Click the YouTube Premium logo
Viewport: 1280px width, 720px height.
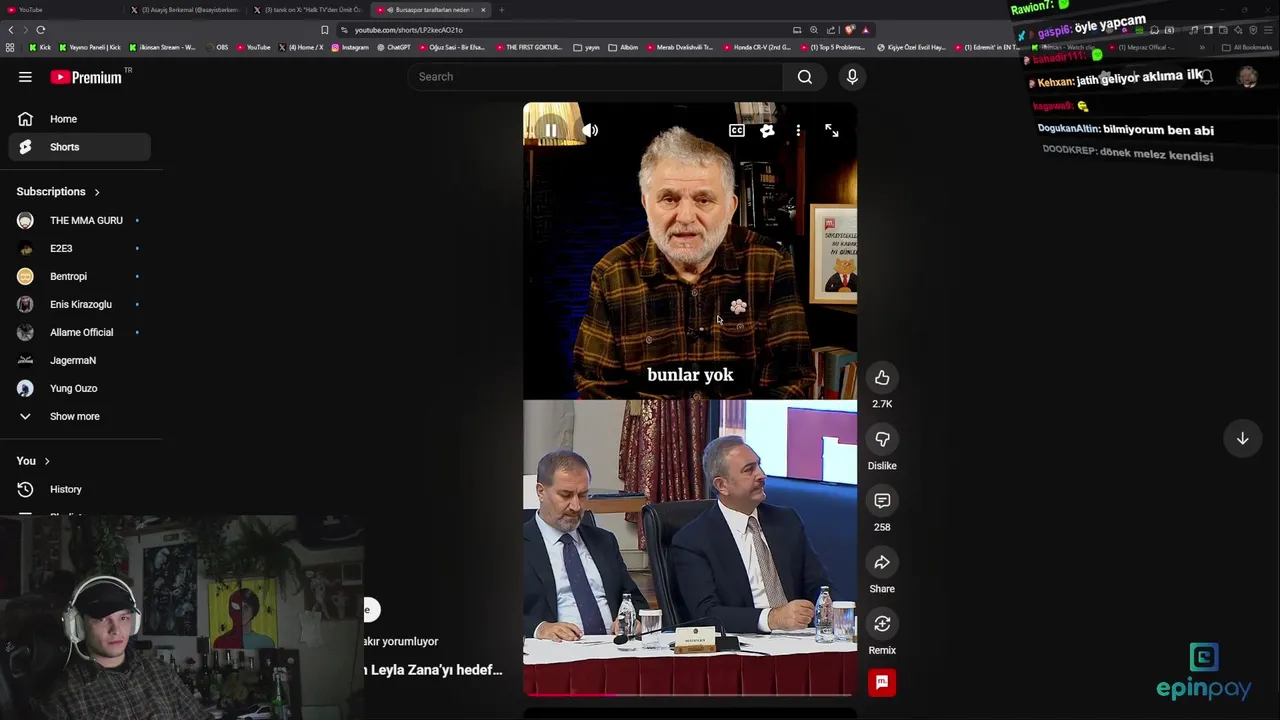(86, 77)
